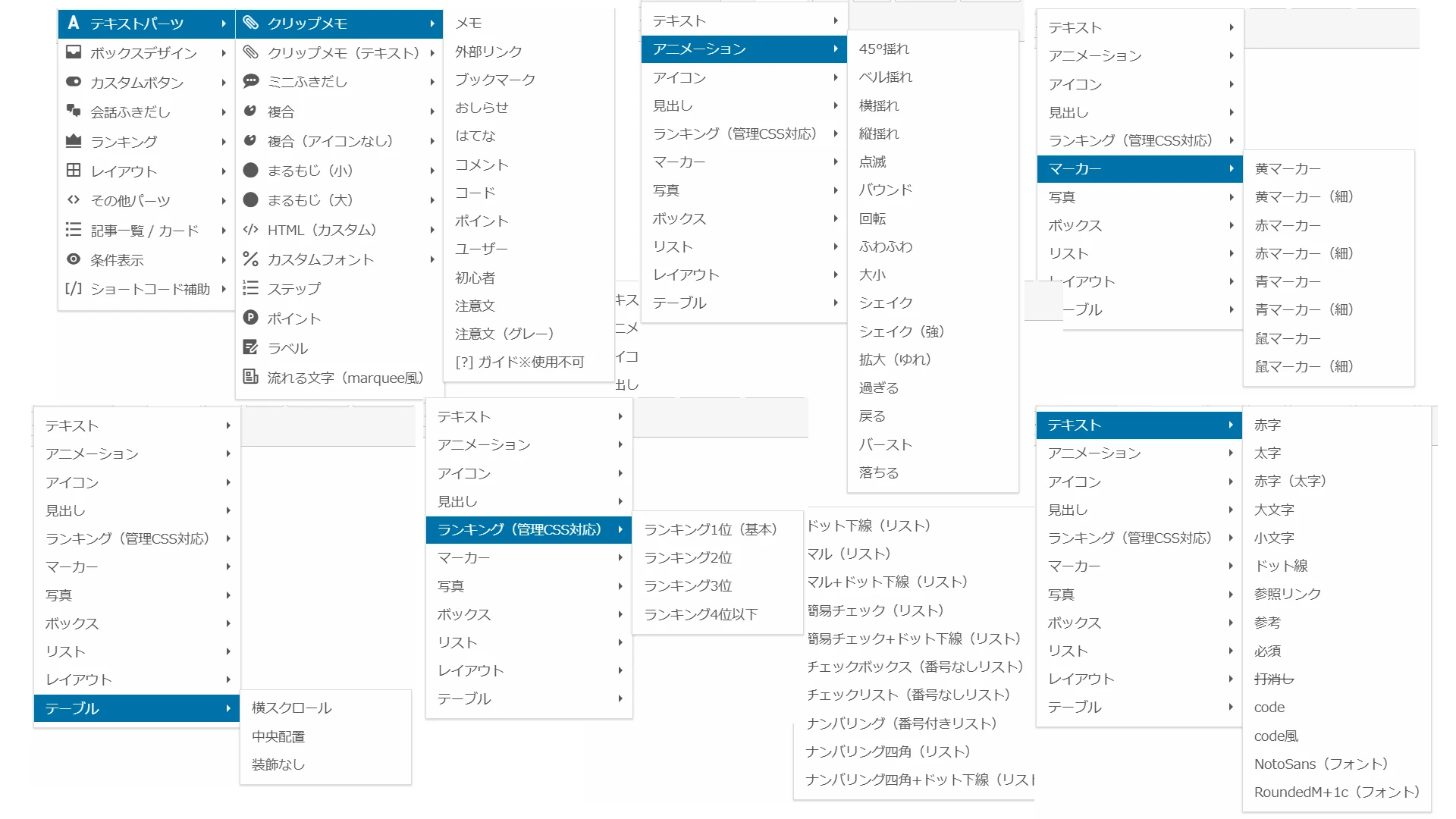The image size is (1456, 819).
Task: Click the chat bubble icon beside ミニふきだし
Action: point(250,81)
